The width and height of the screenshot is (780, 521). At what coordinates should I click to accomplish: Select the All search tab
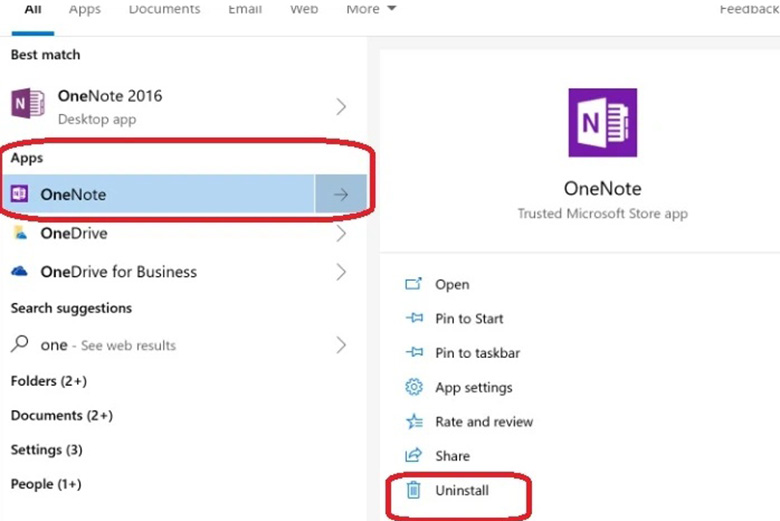pyautogui.click(x=33, y=9)
